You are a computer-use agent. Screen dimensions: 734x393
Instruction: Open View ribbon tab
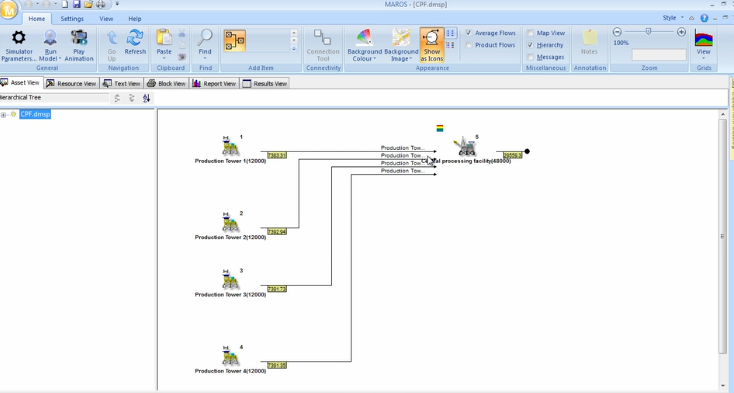click(106, 19)
